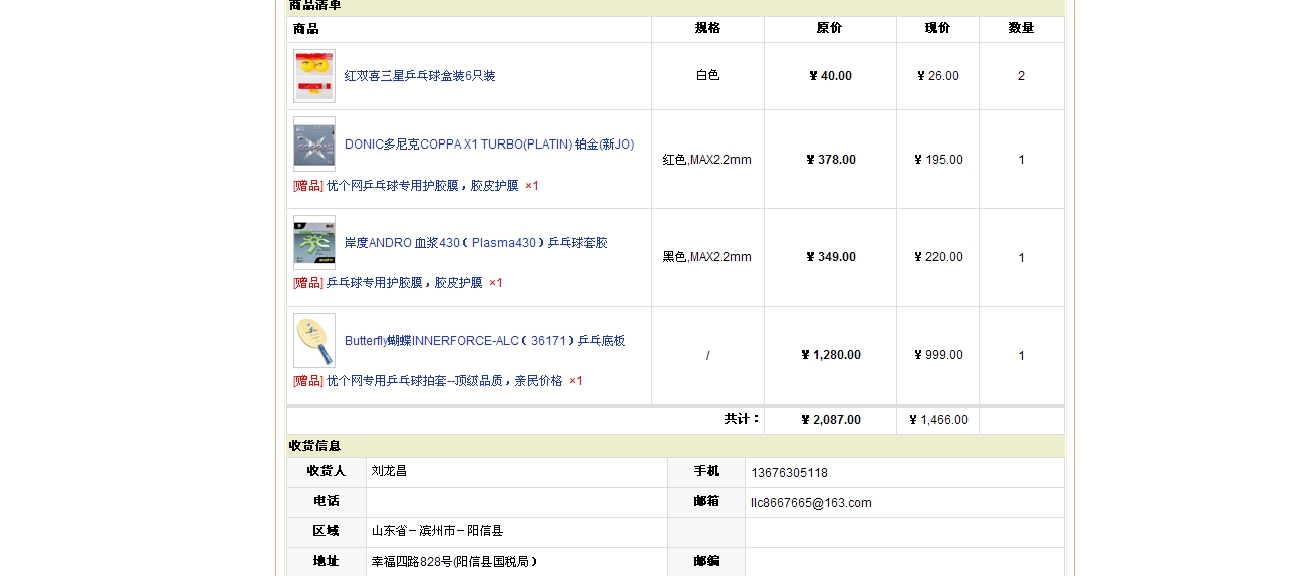Open the DONIC多尼克COPPA X1 TURBO product link

pos(489,144)
